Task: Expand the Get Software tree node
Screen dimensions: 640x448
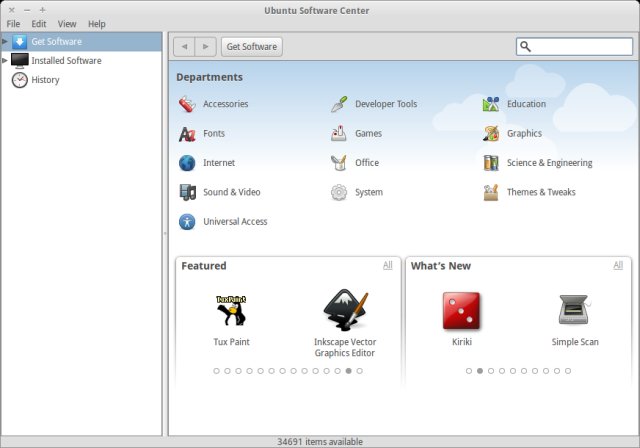Action: click(x=5, y=41)
